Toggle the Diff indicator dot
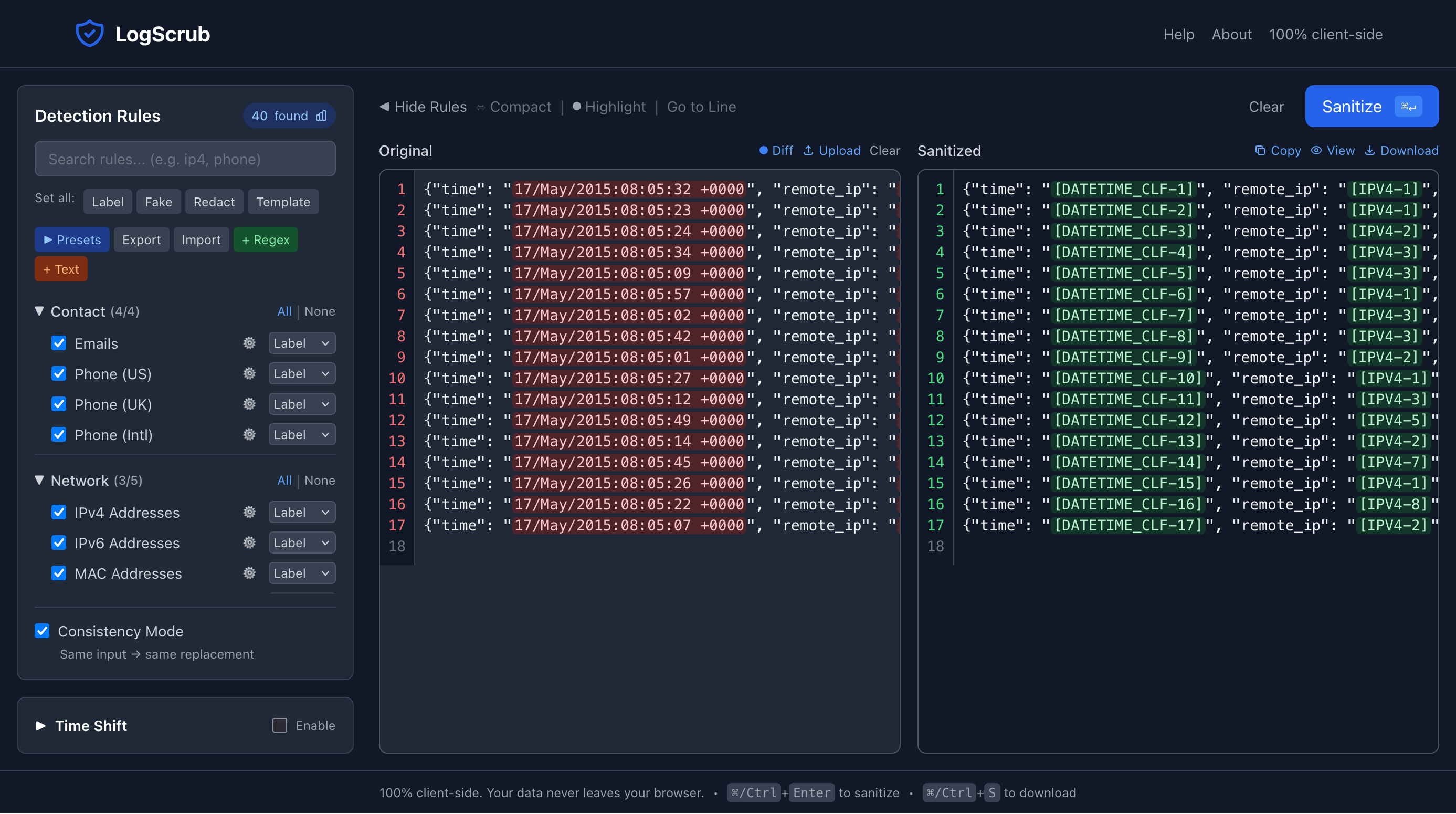 click(765, 151)
